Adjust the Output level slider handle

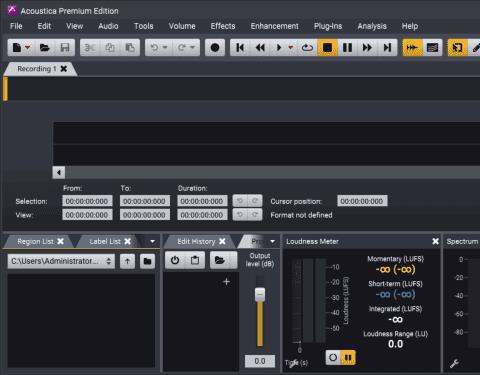pyautogui.click(x=260, y=295)
